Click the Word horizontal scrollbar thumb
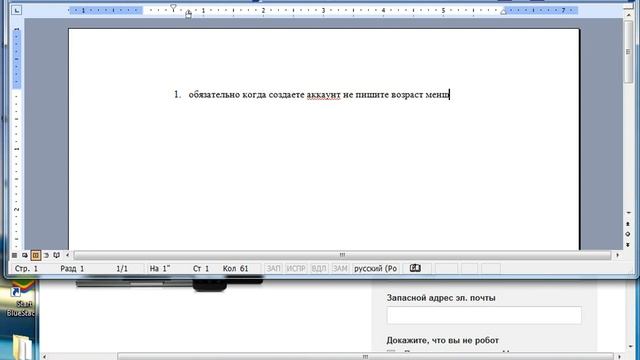Image resolution: width=640 pixels, height=360 pixels. [x=342, y=255]
